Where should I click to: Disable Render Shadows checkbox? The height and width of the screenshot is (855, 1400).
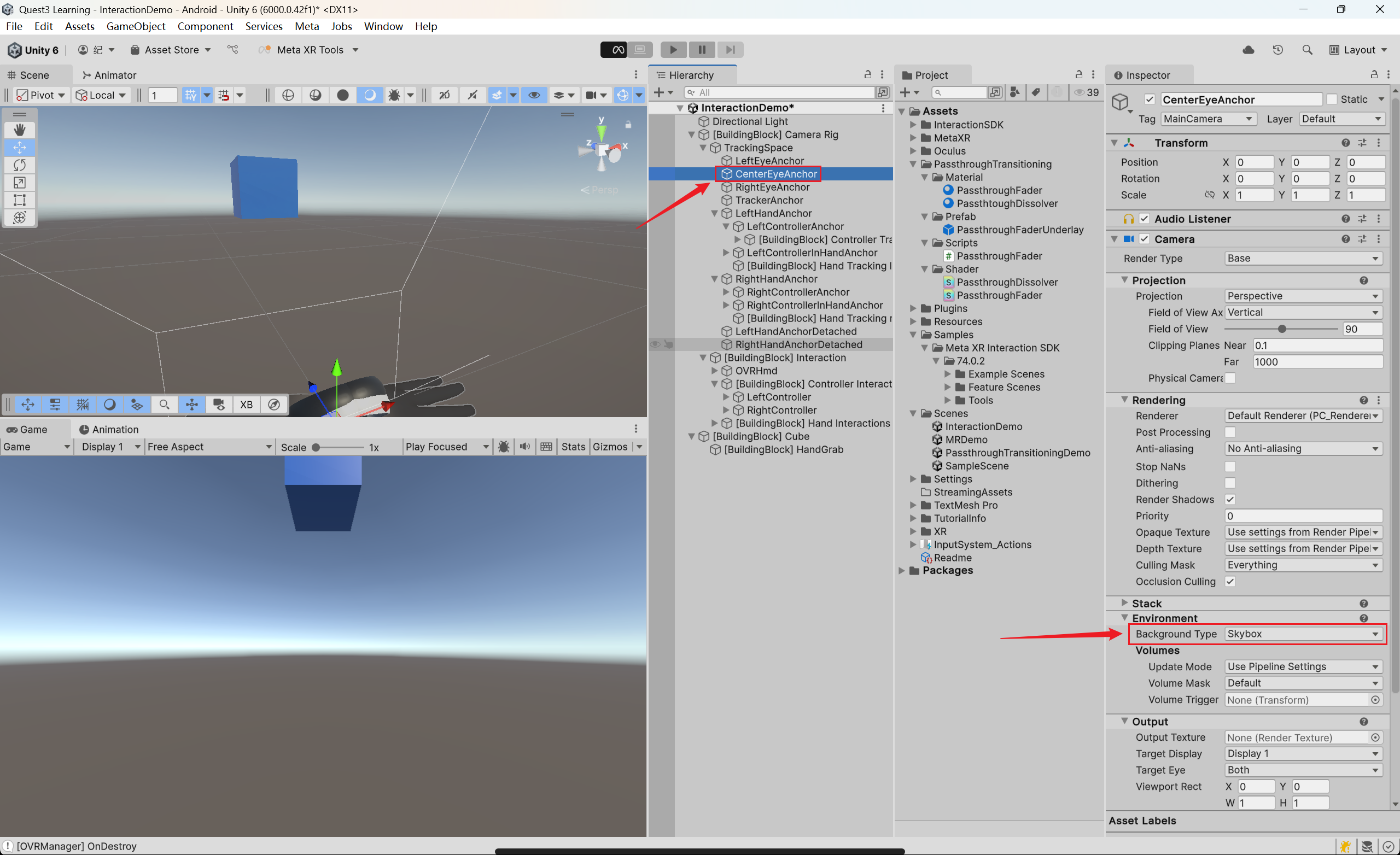[1230, 499]
